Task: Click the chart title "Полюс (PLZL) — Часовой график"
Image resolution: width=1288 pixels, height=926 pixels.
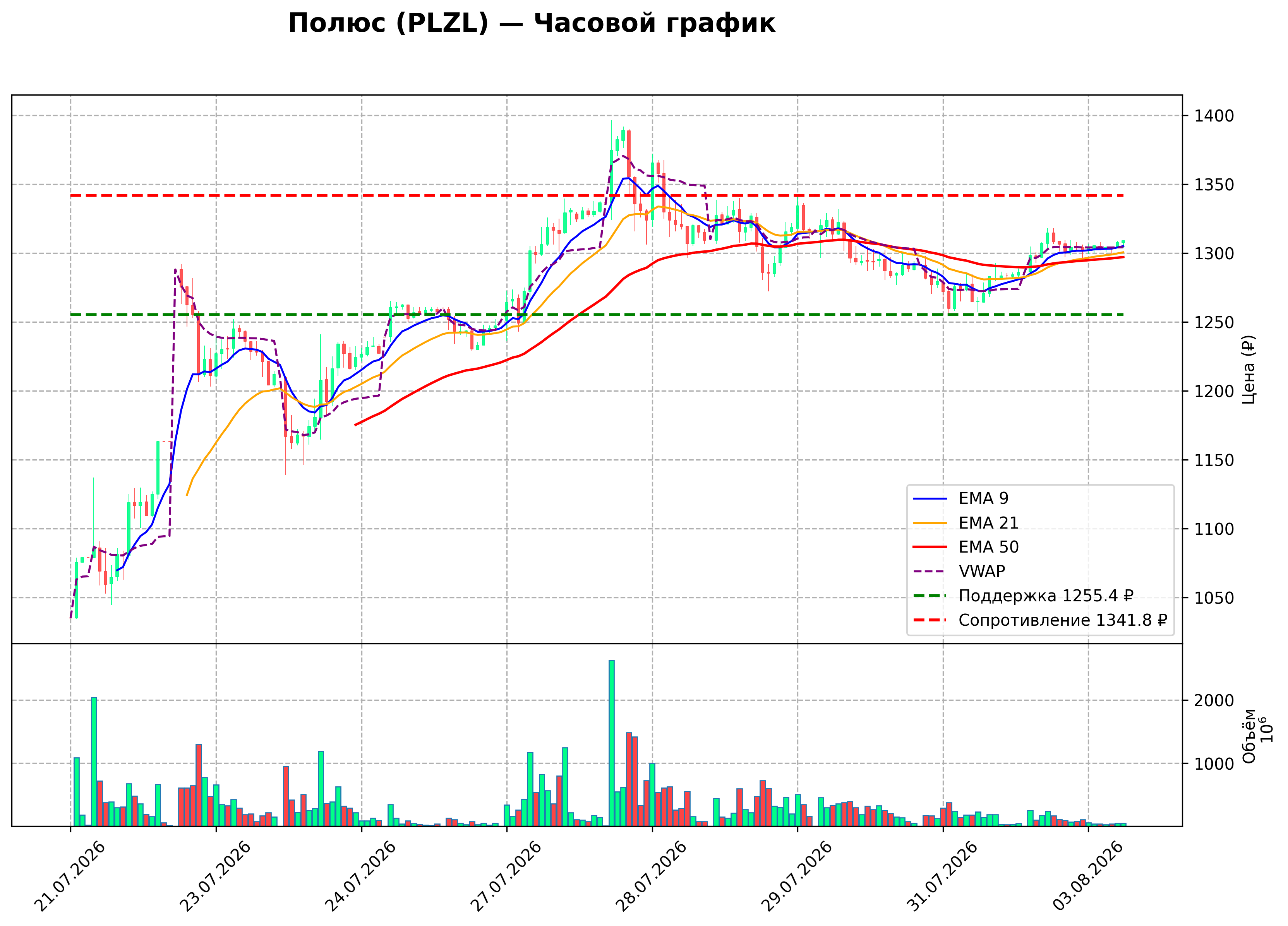Action: click(532, 24)
